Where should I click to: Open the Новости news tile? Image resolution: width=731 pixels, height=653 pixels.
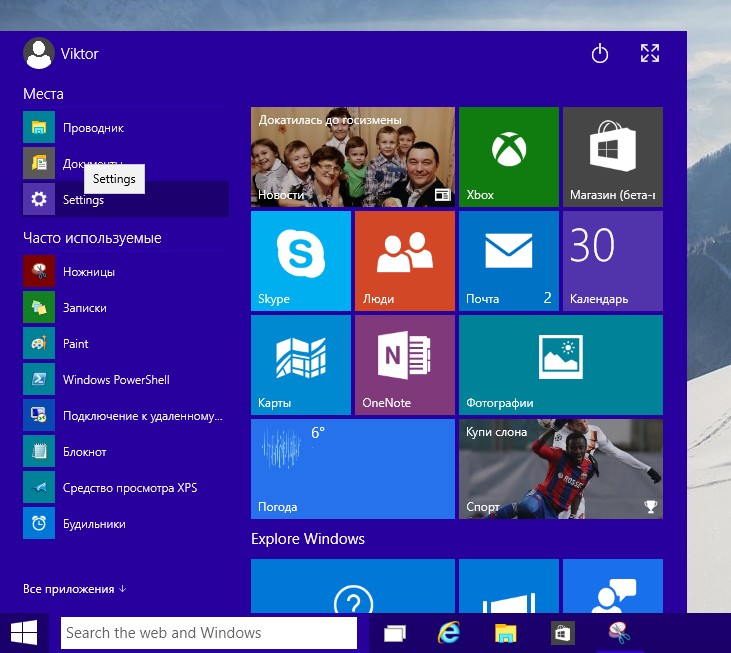pyautogui.click(x=353, y=157)
